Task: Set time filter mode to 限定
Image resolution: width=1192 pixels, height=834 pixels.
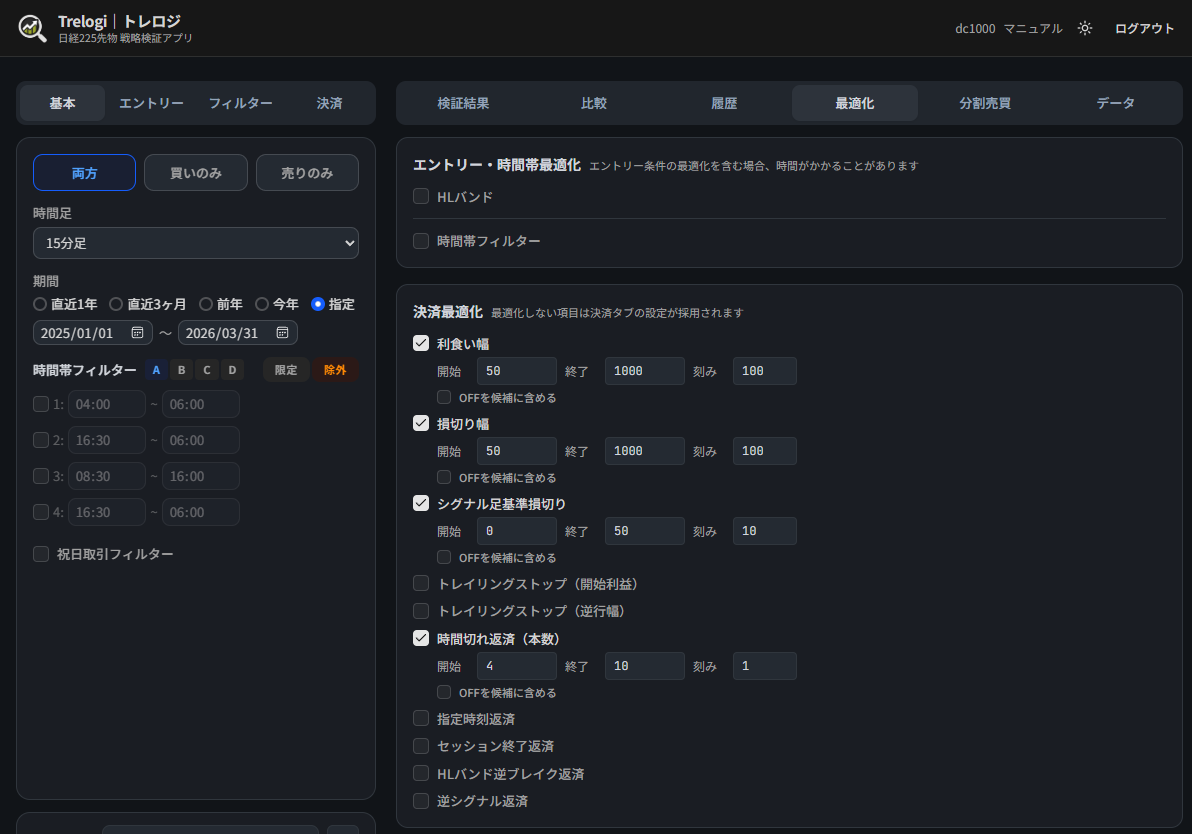Action: [286, 370]
